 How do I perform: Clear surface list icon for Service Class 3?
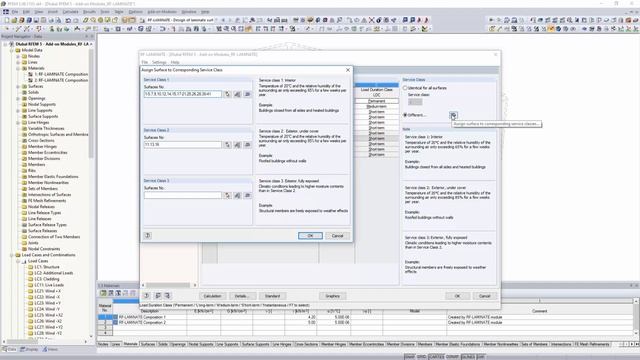point(247,196)
